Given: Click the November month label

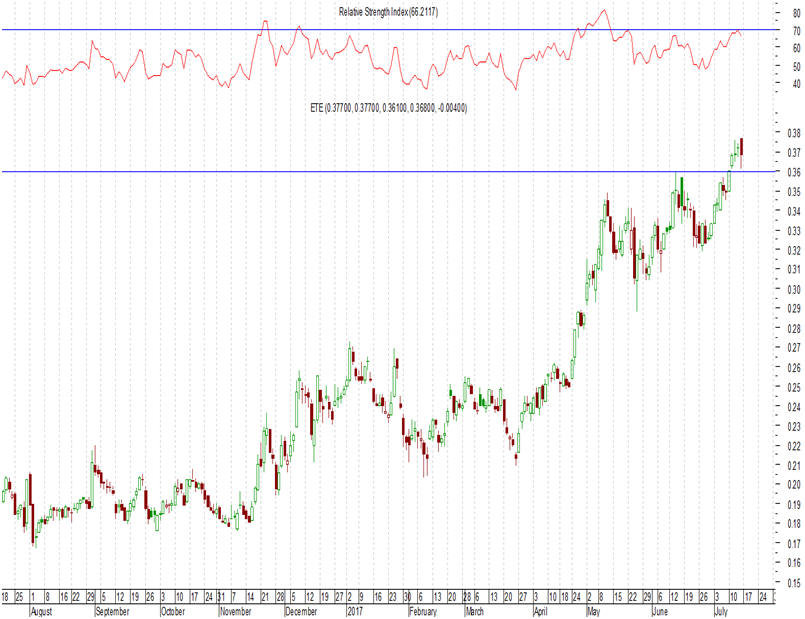Looking at the screenshot, I should point(235,611).
